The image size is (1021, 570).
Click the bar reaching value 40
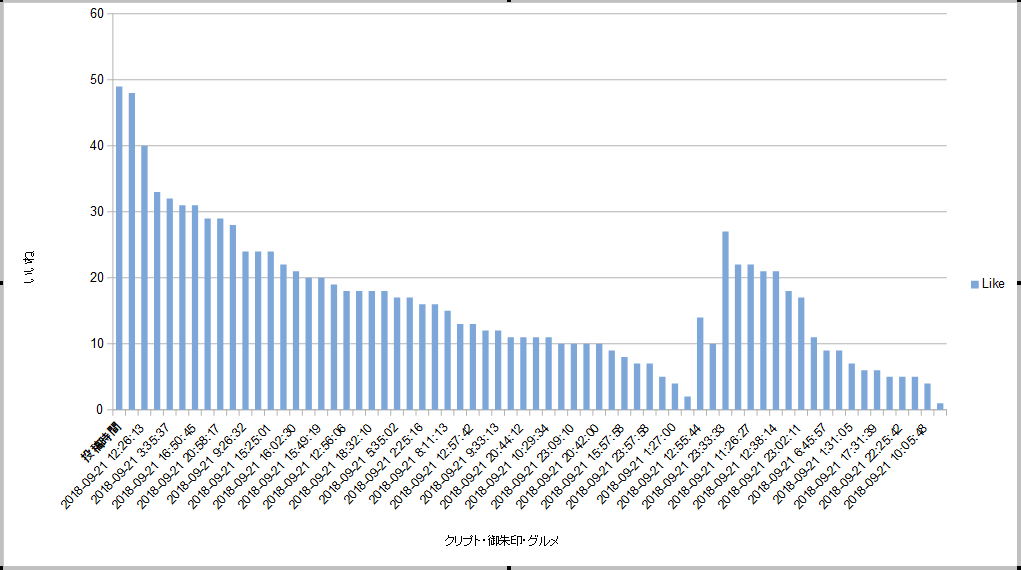tap(144, 277)
